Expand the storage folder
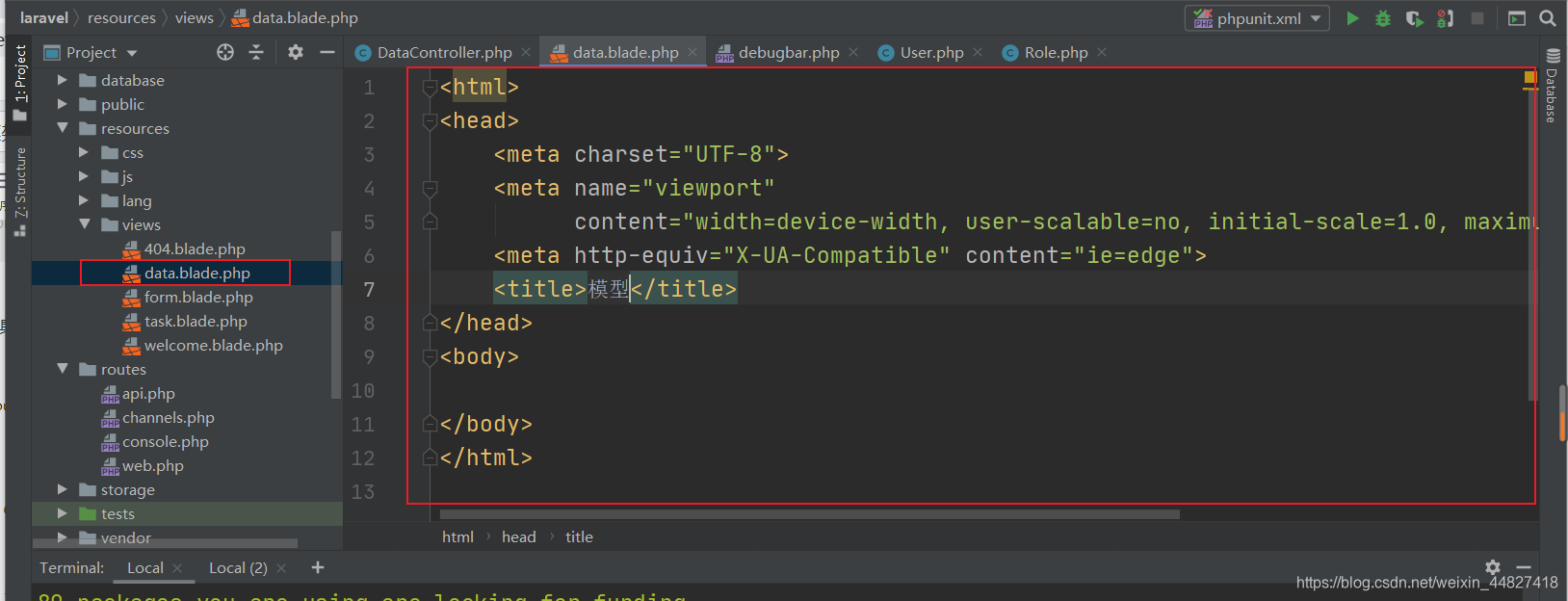This screenshot has height=601, width=1568. 63,489
